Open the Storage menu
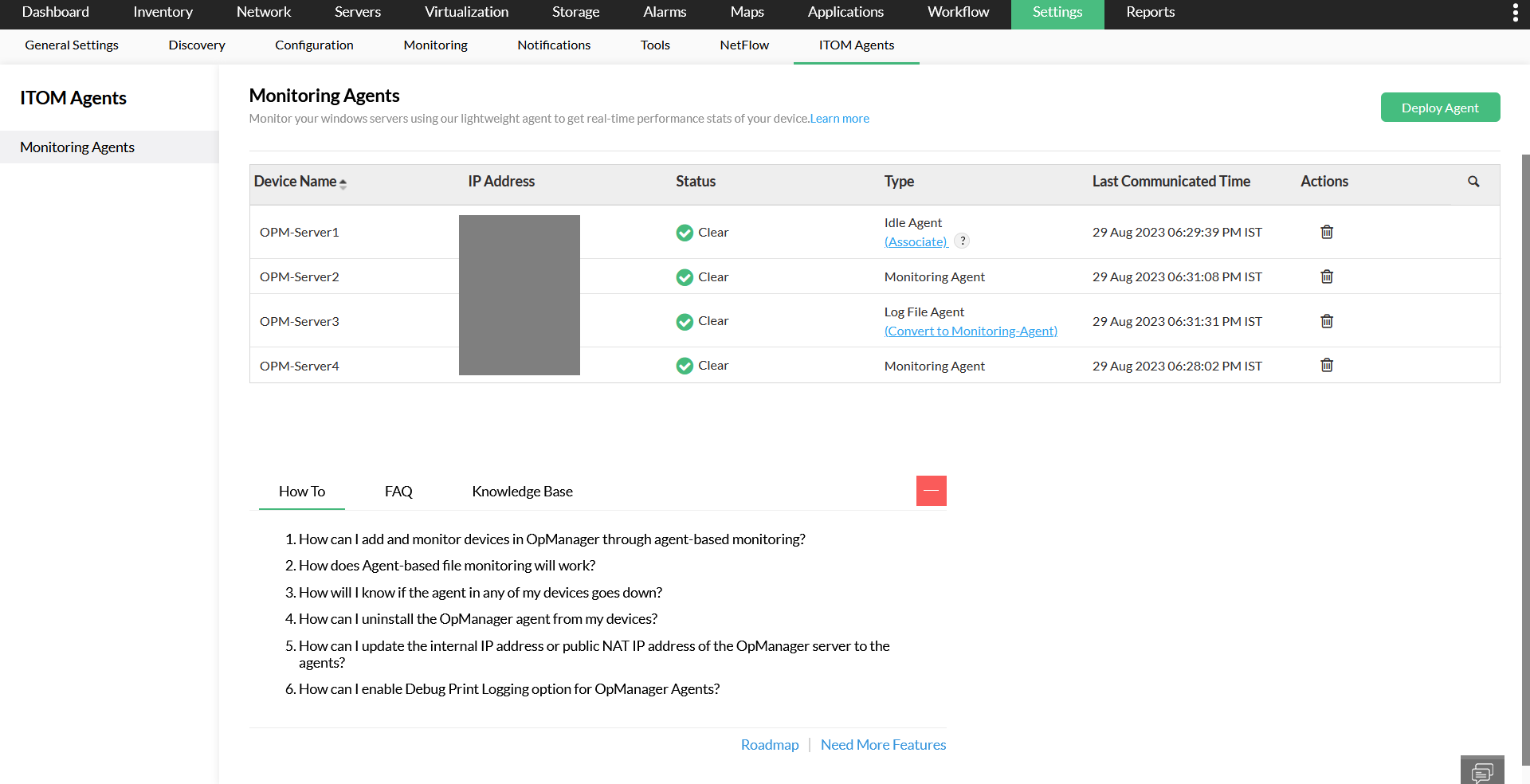The height and width of the screenshot is (784, 1530). point(576,12)
